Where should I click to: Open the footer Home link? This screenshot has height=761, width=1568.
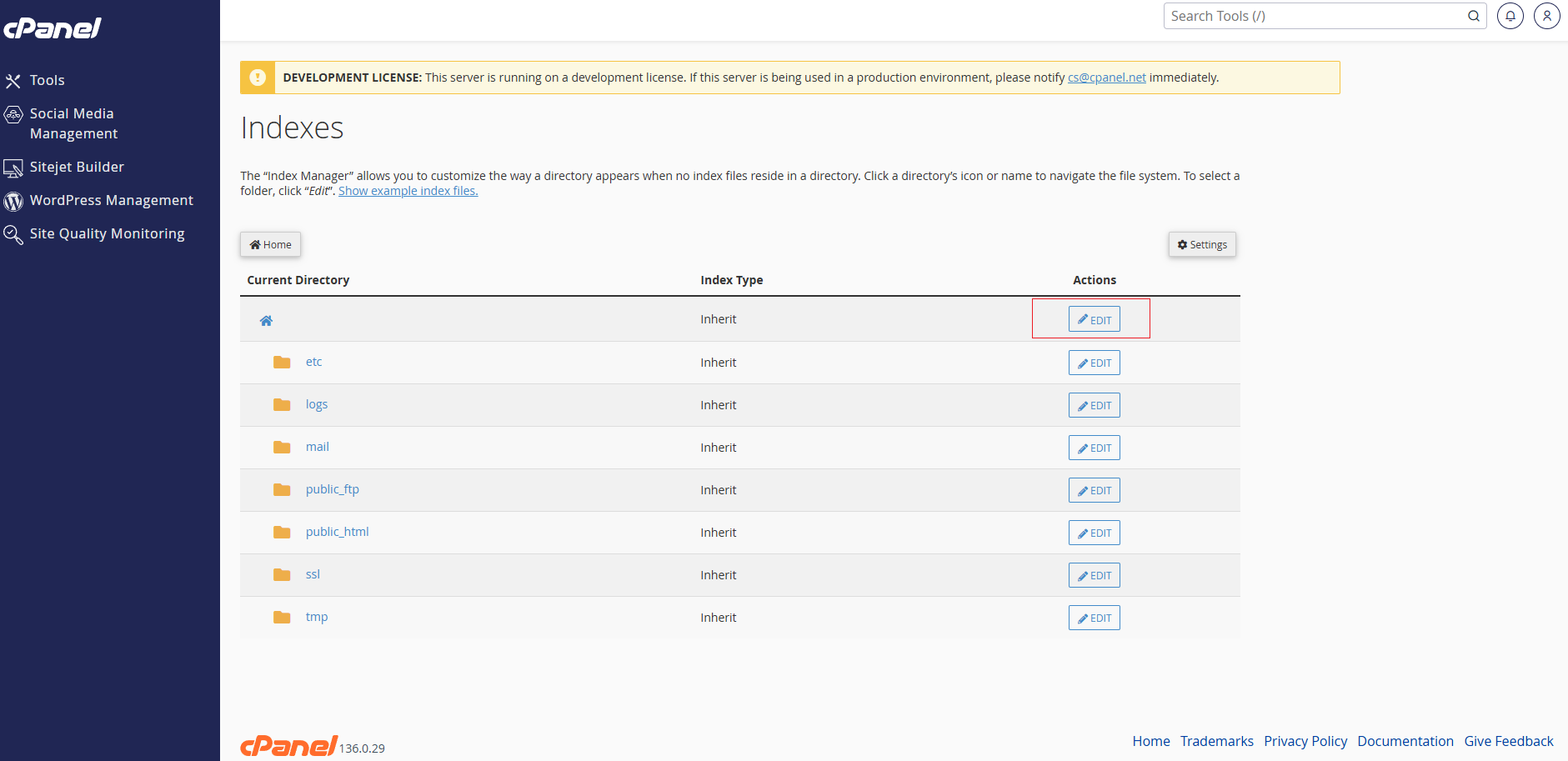click(x=1151, y=741)
